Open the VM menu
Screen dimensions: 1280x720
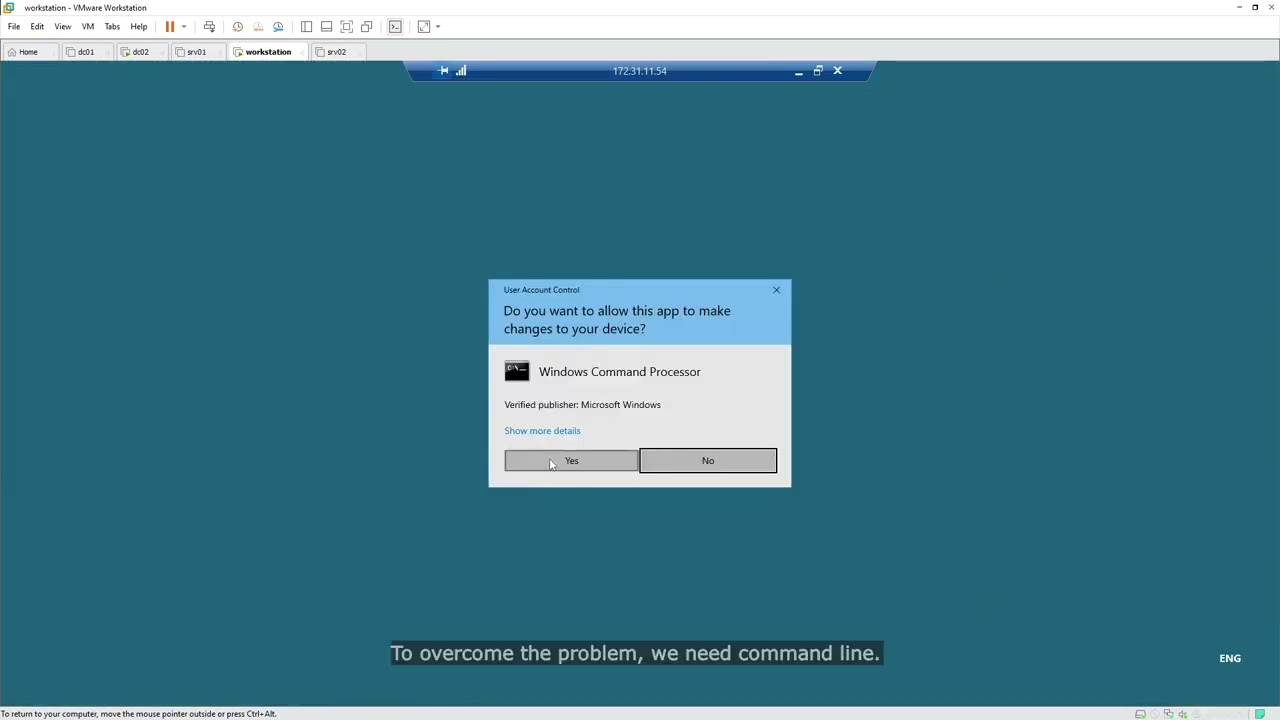pos(88,27)
